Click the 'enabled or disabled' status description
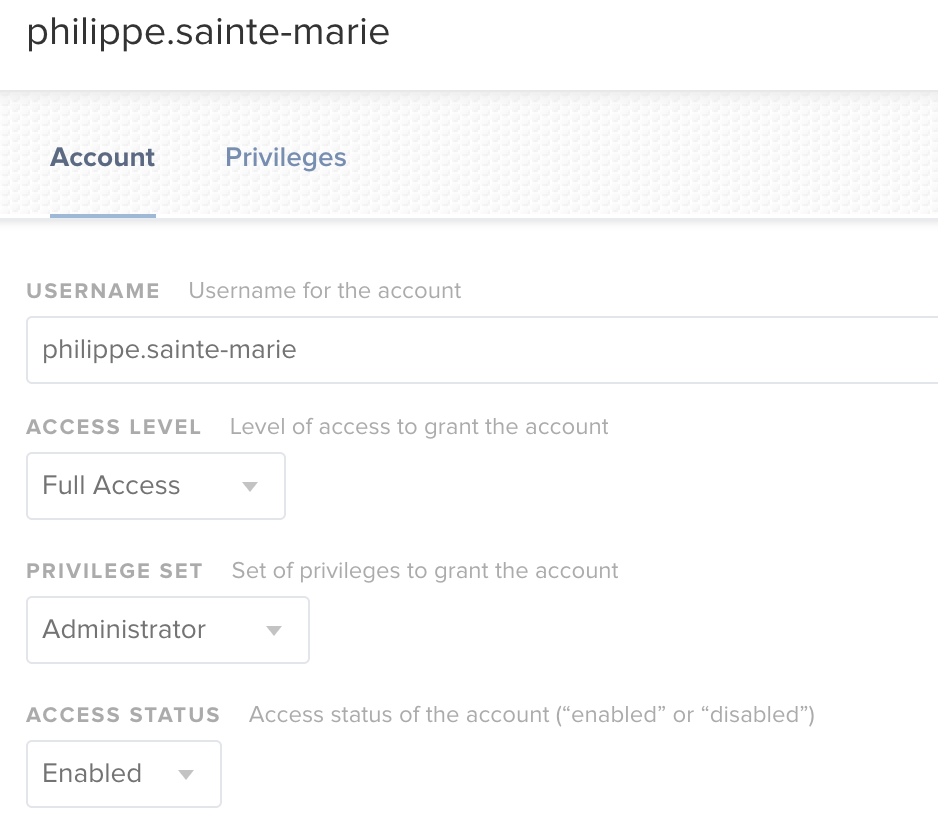938x832 pixels. point(532,715)
